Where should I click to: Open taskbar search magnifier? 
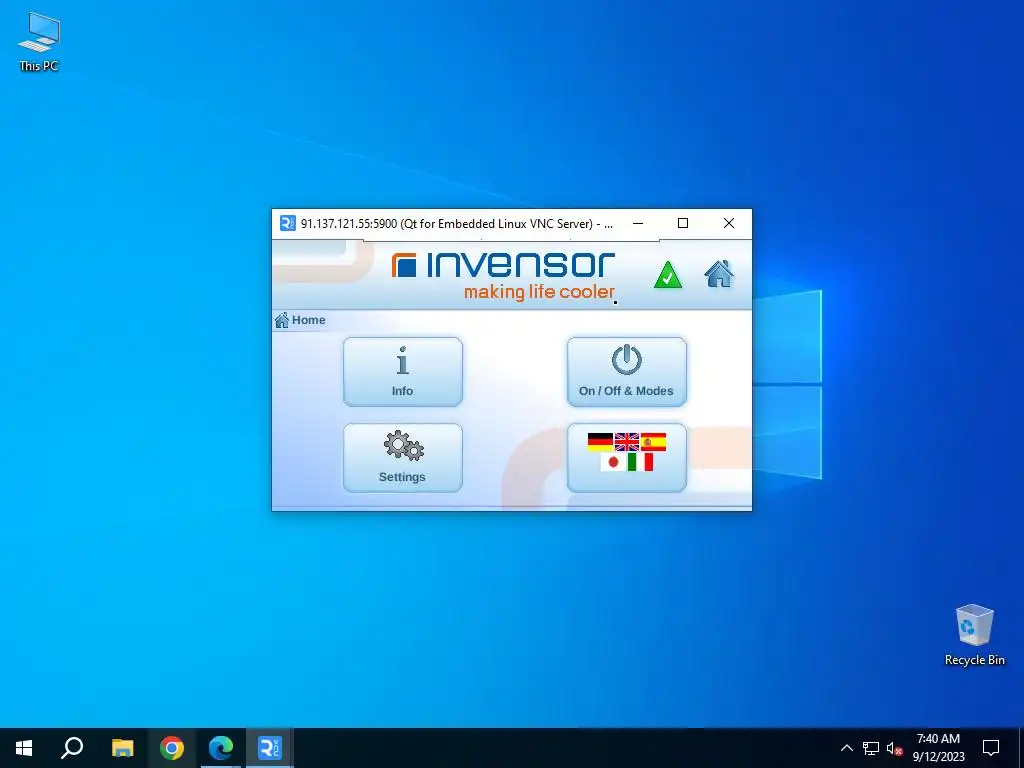click(72, 748)
